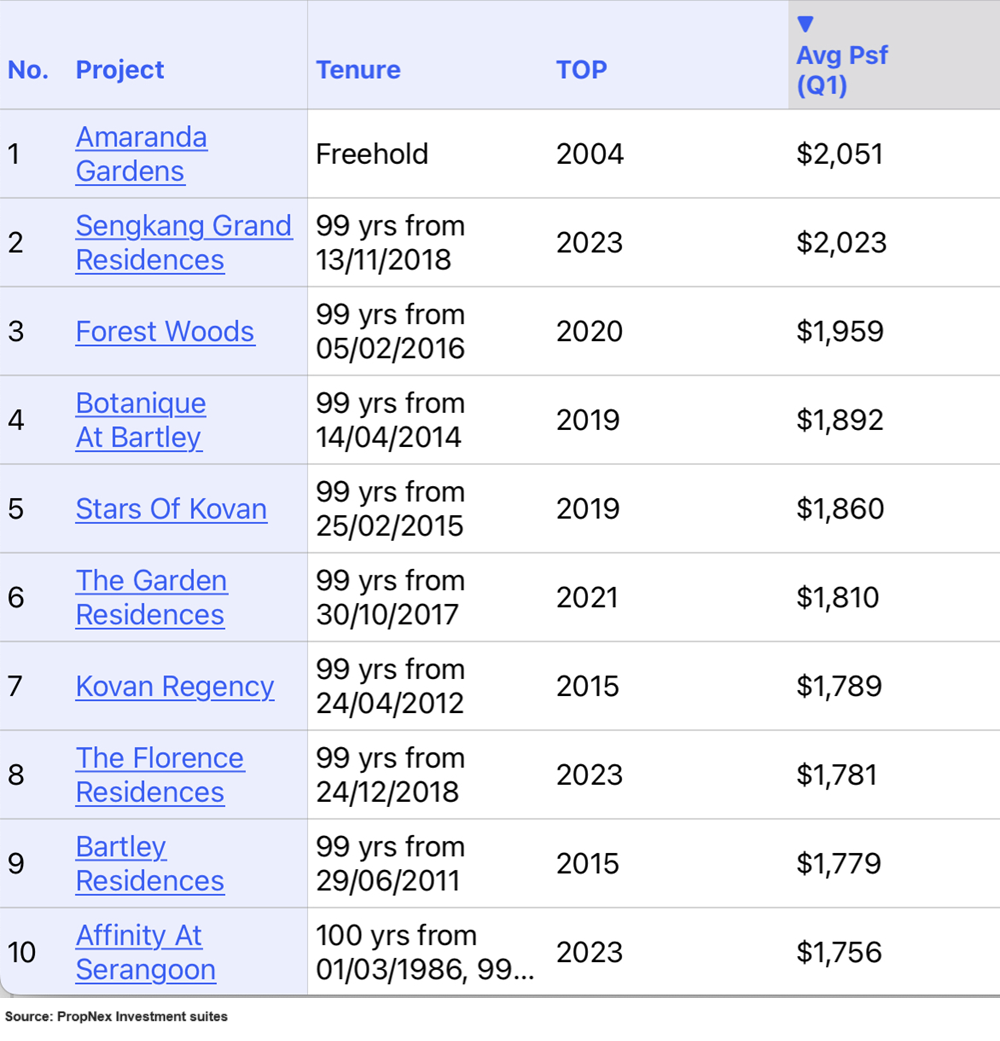Select the $1,756 price cell in row 10
The image size is (1000, 1041).
point(838,952)
